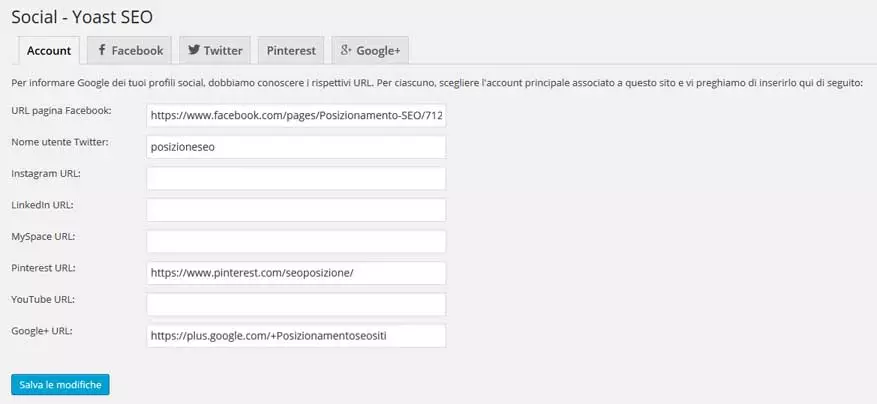Viewport: 877px width, 404px height.
Task: Click the empty YouTube URL field
Action: 296,304
